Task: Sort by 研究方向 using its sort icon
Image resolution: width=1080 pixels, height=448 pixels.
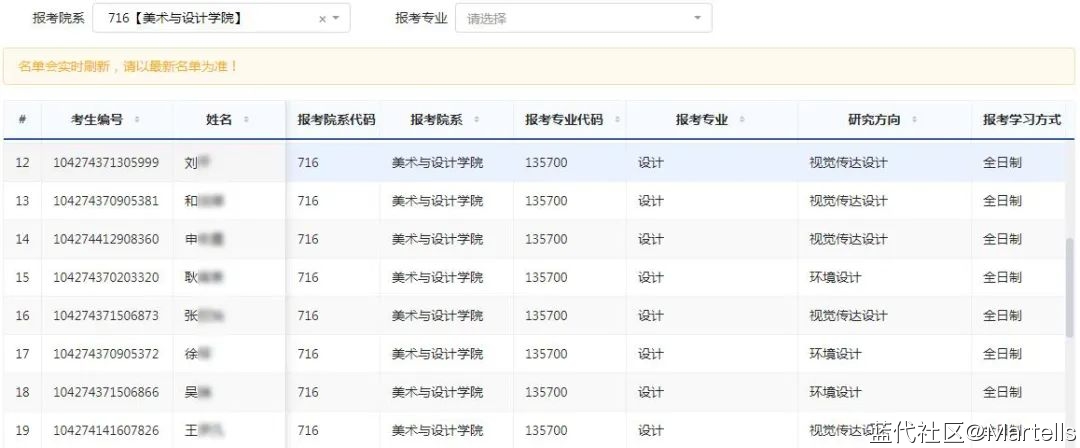Action: [x=914, y=120]
